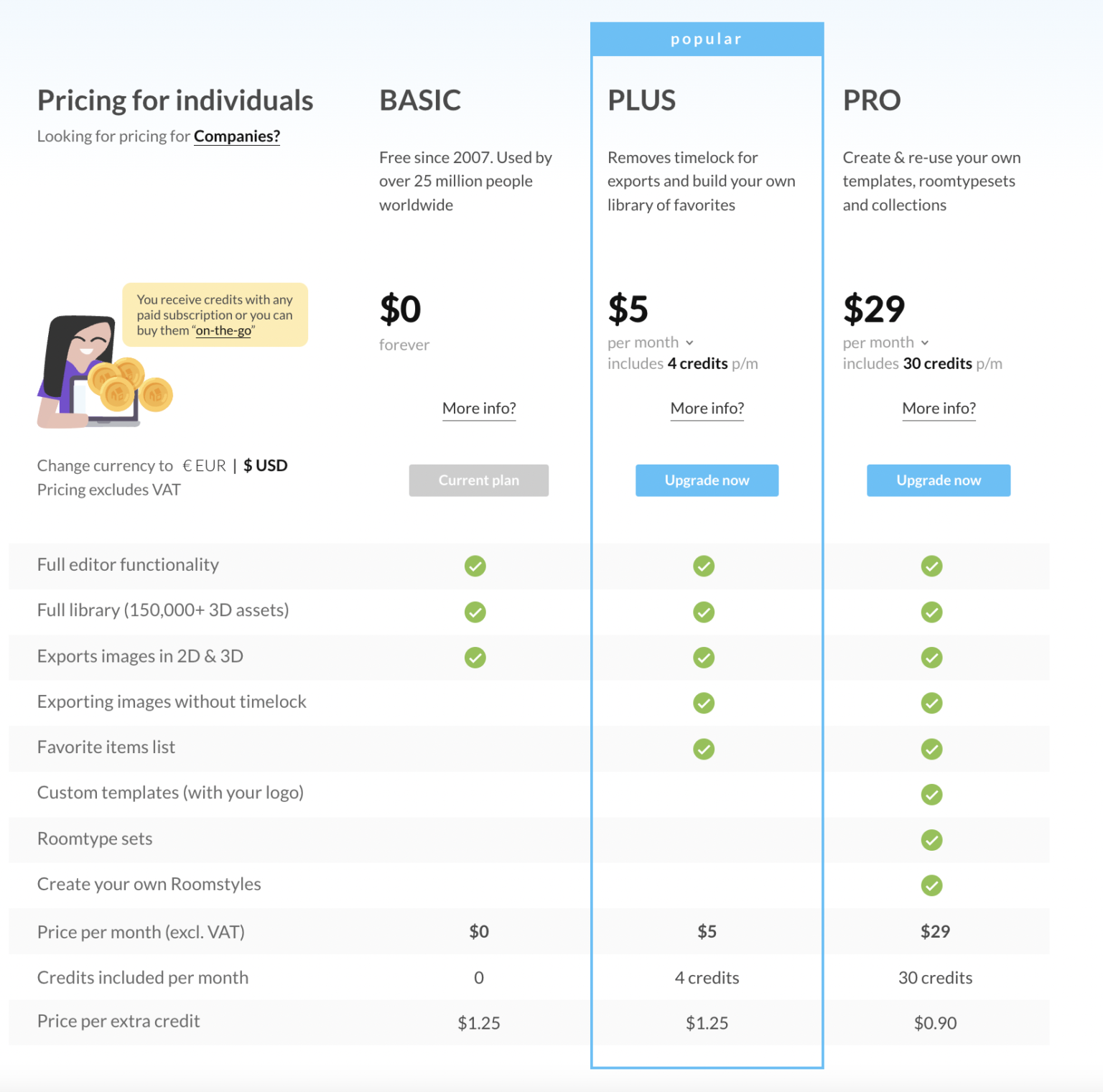The width and height of the screenshot is (1103, 1092).
Task: Click Upgrade now for PRO plan
Action: point(939,480)
